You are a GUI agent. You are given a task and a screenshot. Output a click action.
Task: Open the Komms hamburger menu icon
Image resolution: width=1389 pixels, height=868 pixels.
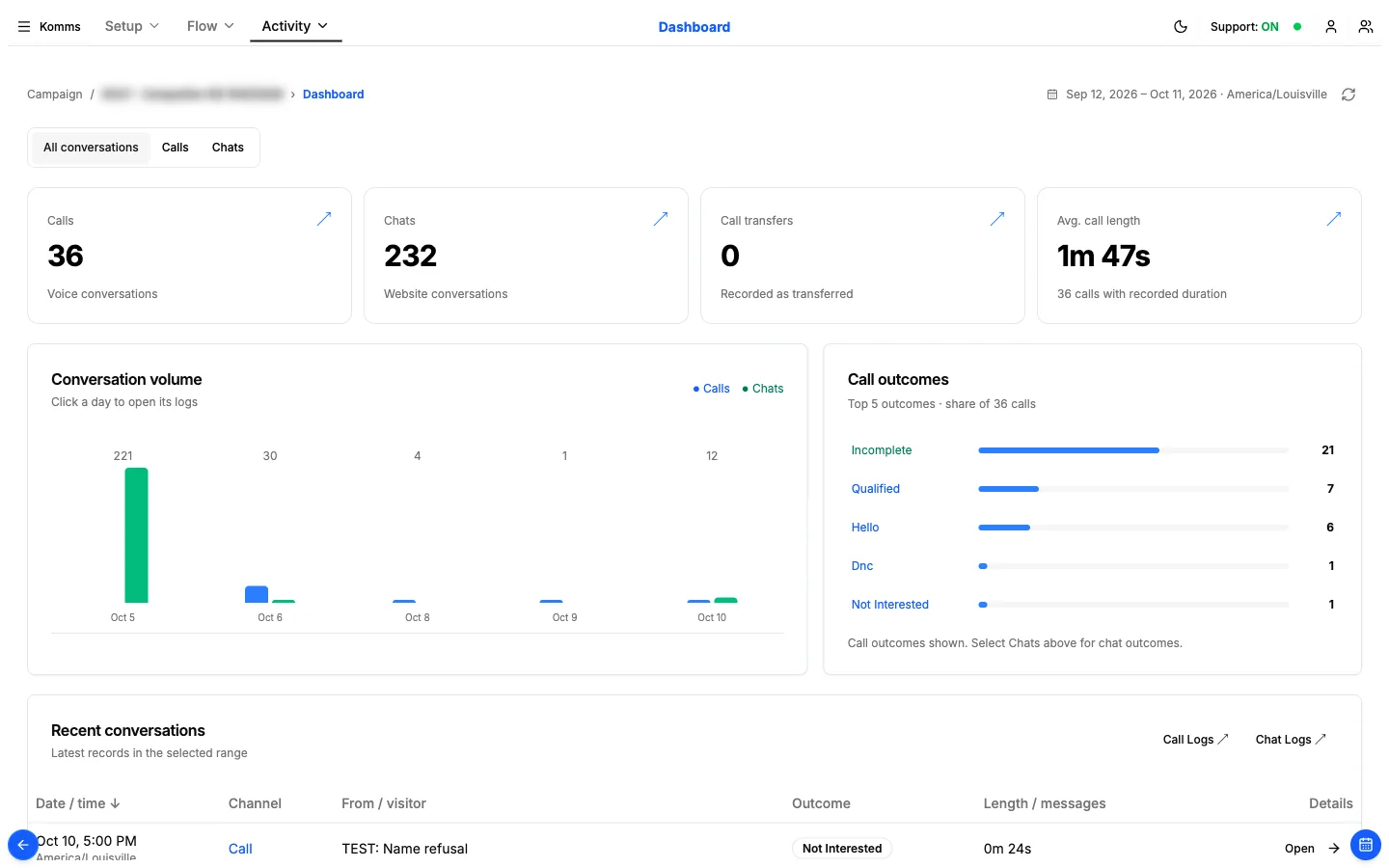pos(24,27)
